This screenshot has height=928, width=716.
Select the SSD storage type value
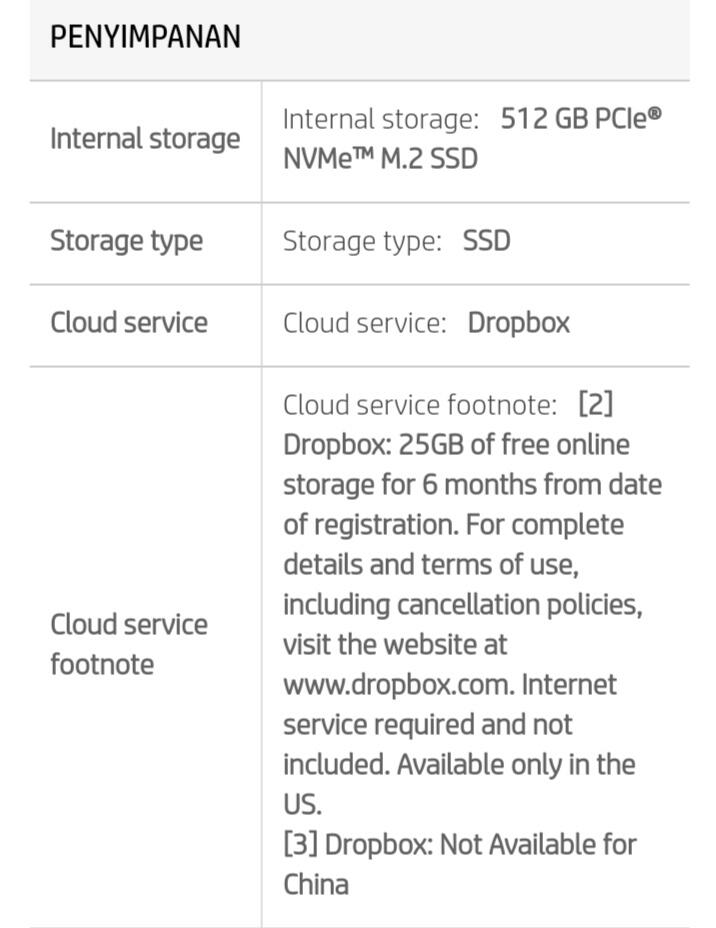(486, 241)
